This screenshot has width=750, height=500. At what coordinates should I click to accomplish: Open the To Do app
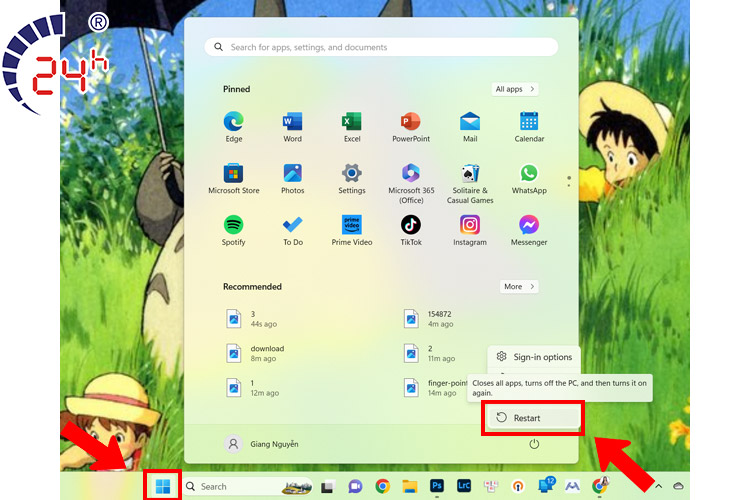pos(292,230)
